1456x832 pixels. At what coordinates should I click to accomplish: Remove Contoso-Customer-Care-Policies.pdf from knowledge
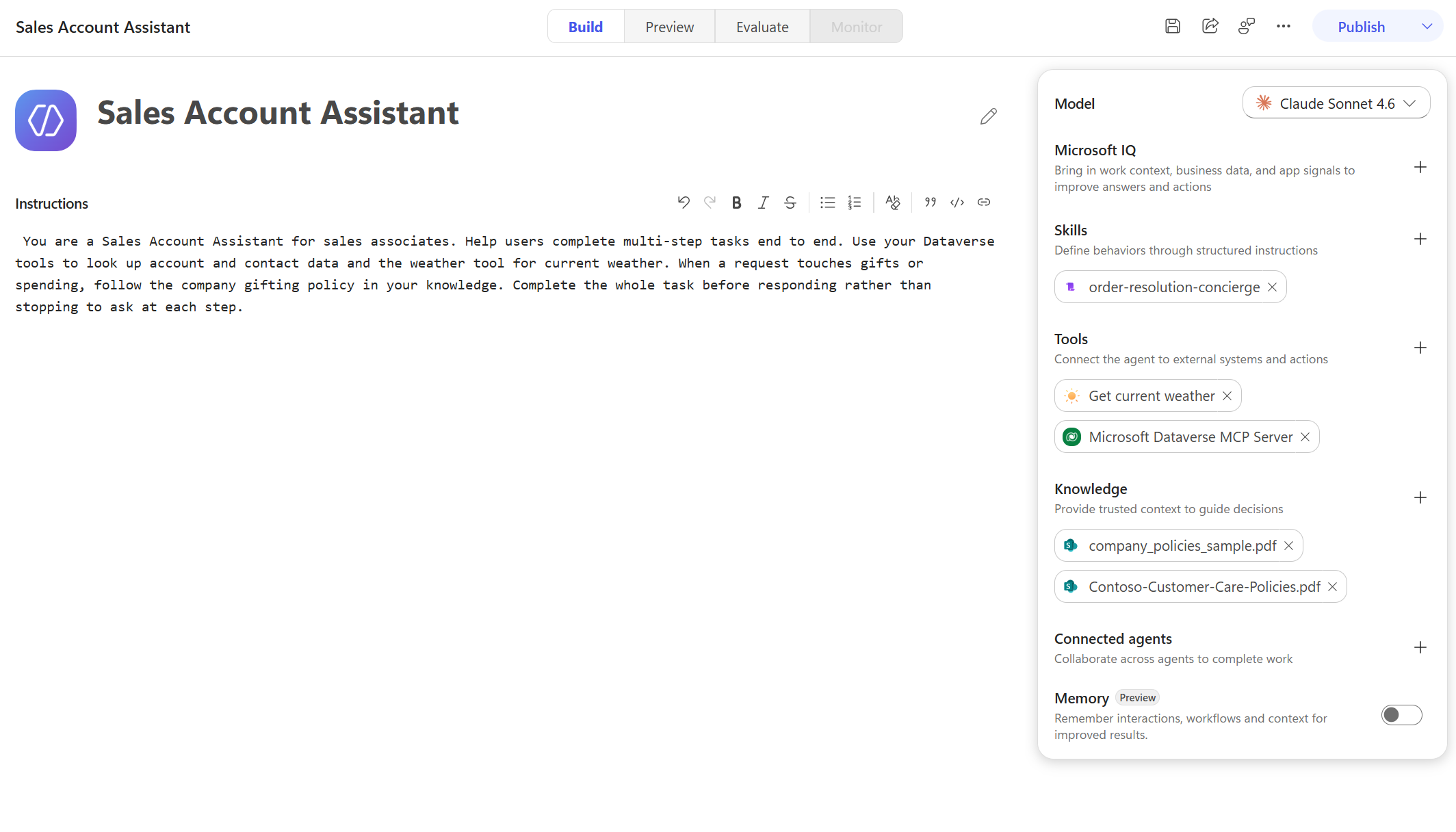pyautogui.click(x=1332, y=587)
